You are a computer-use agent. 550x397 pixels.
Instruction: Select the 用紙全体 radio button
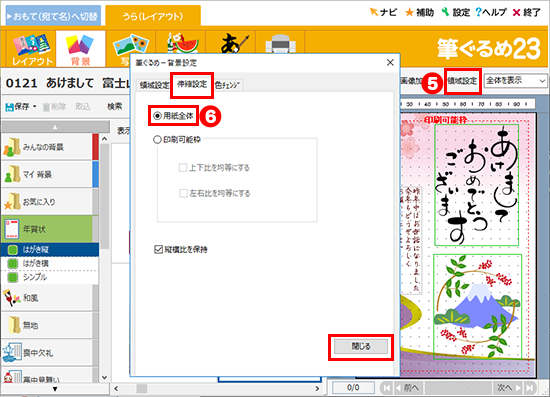pyautogui.click(x=158, y=116)
